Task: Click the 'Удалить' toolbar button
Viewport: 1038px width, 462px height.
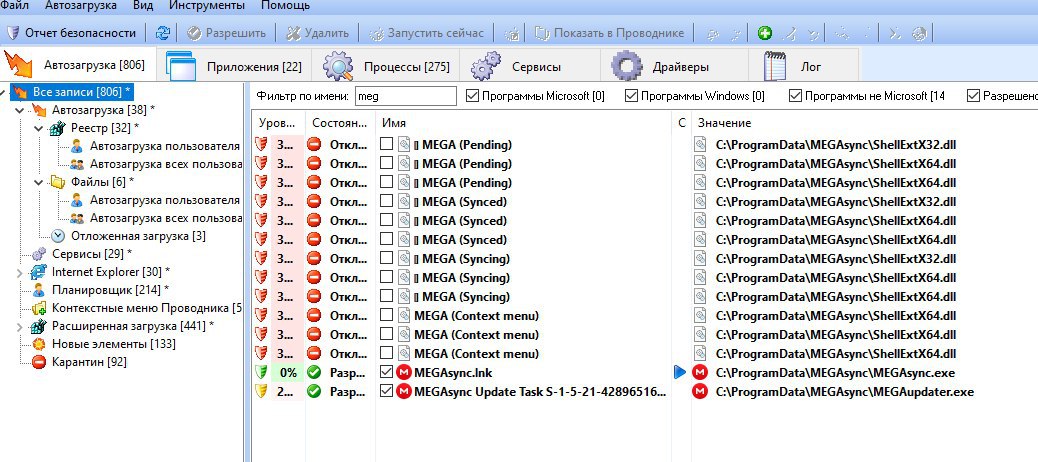Action: (318, 33)
